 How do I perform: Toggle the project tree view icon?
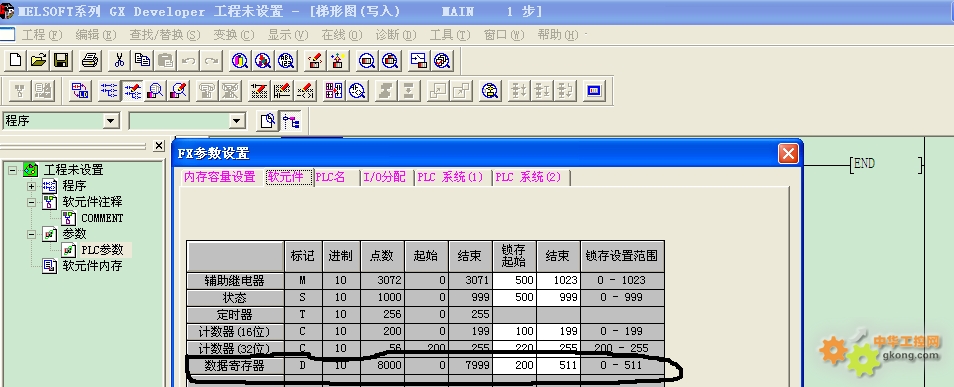coord(291,121)
